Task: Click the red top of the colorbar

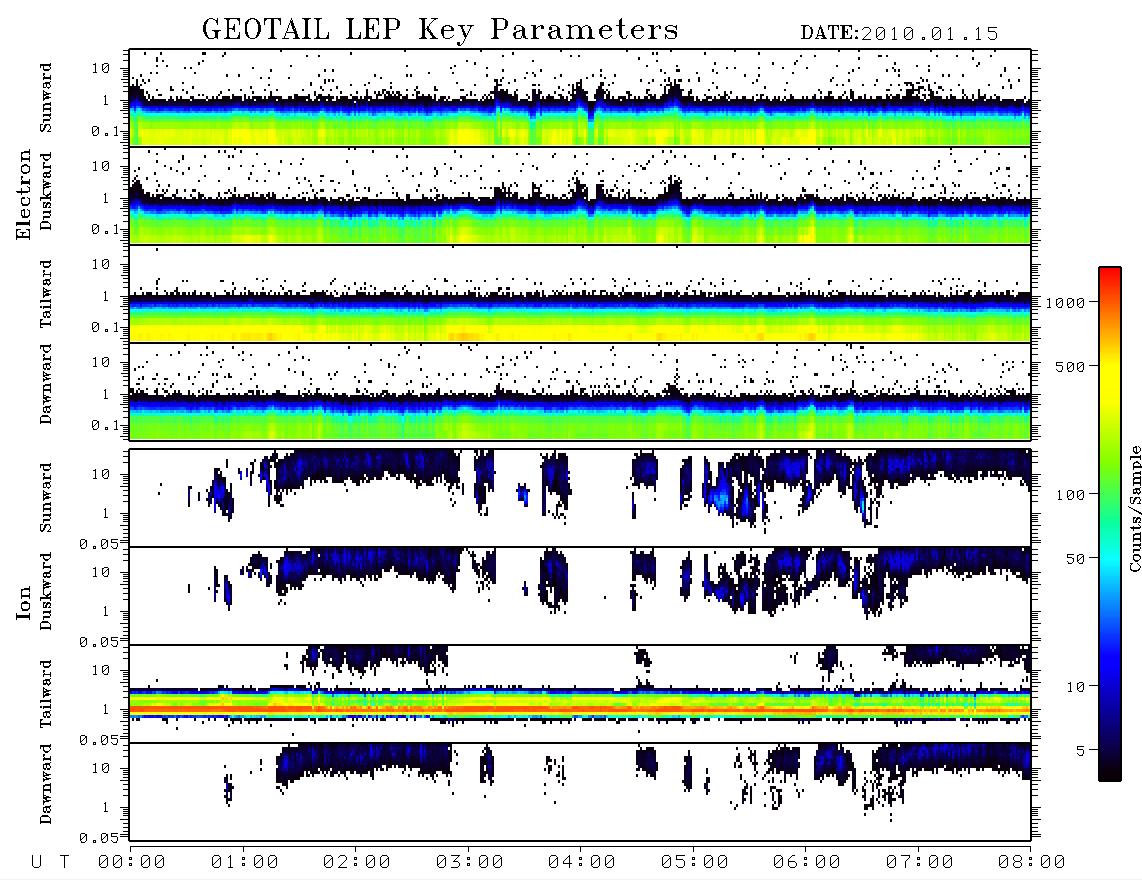Action: tap(1110, 275)
